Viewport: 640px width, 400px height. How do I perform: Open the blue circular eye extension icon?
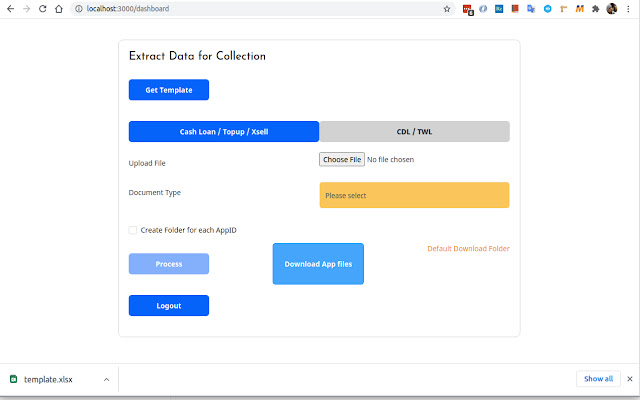click(547, 9)
